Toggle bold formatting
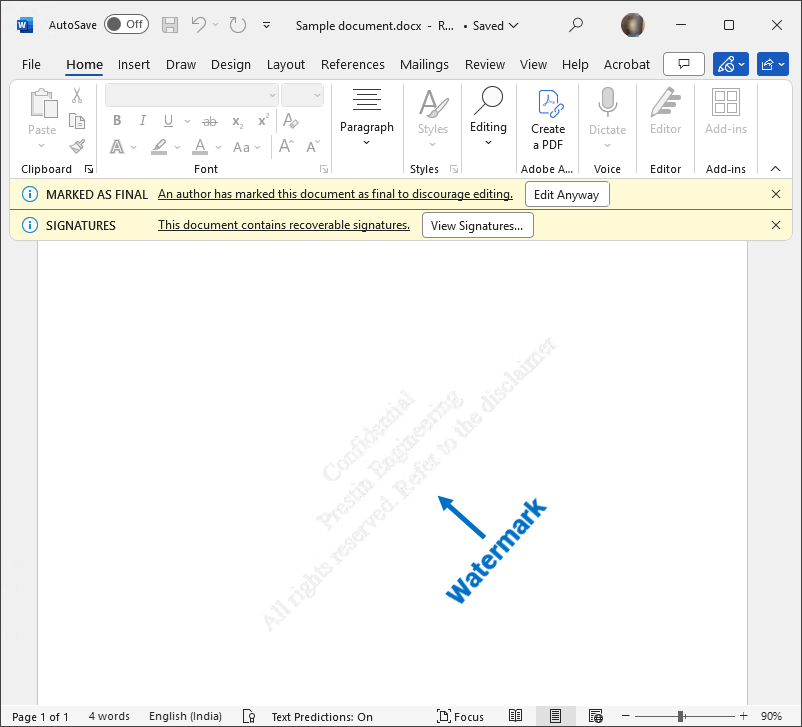802x727 pixels. tap(117, 120)
